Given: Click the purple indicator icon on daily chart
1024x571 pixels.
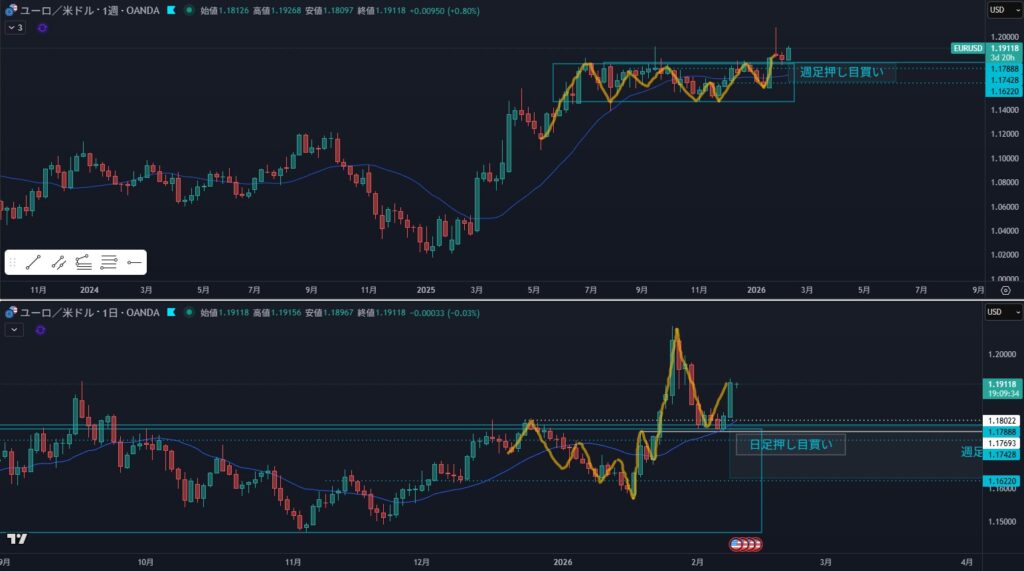Looking at the screenshot, I should [42, 329].
